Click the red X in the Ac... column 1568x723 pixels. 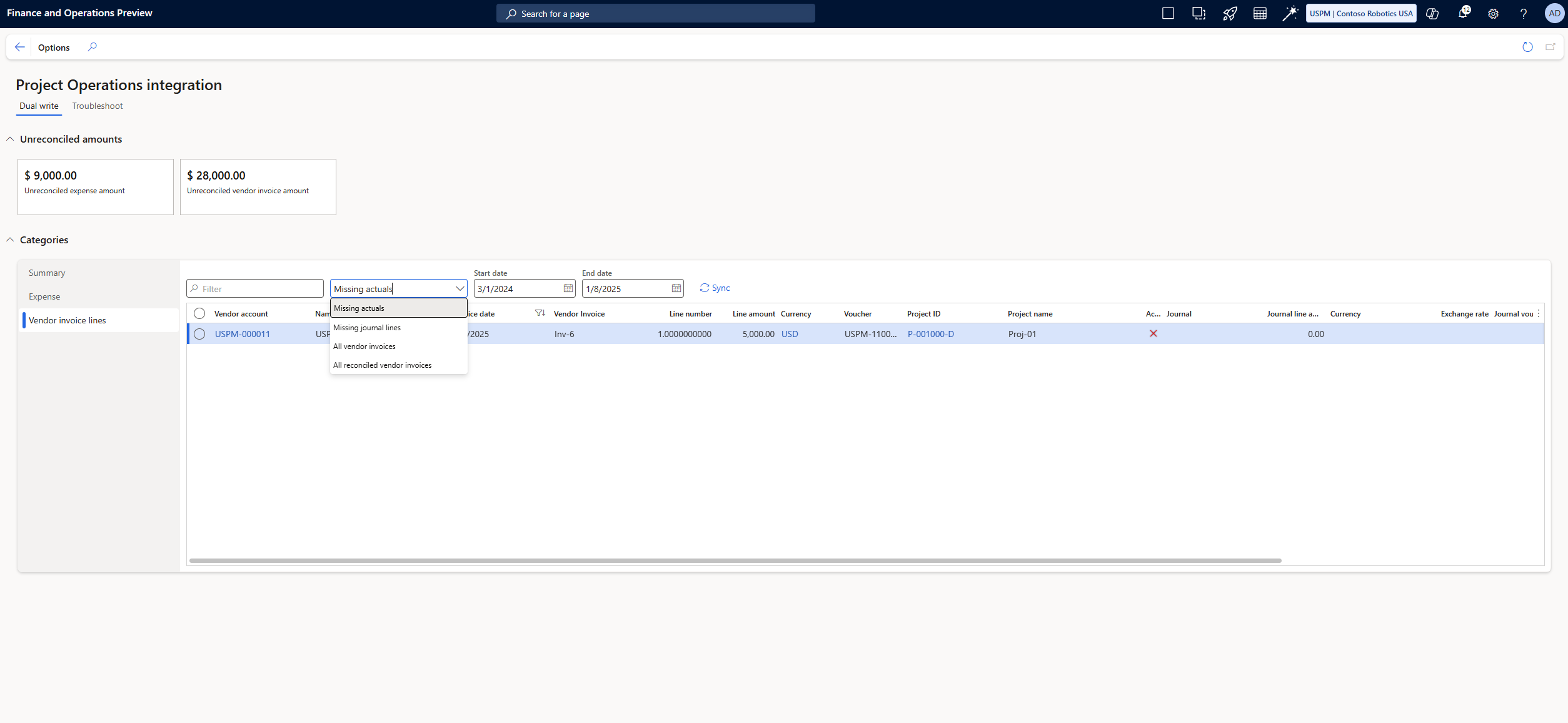tap(1153, 334)
